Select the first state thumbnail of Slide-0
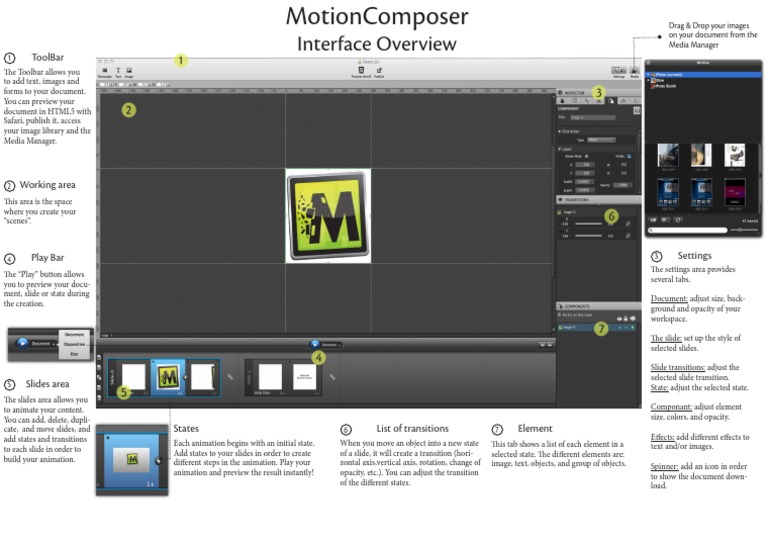The image size is (768, 543). pos(134,377)
